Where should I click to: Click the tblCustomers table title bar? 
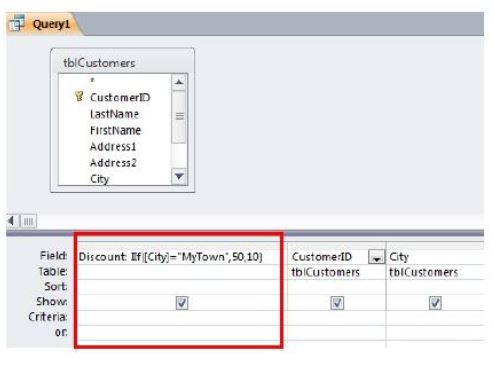pyautogui.click(x=122, y=62)
